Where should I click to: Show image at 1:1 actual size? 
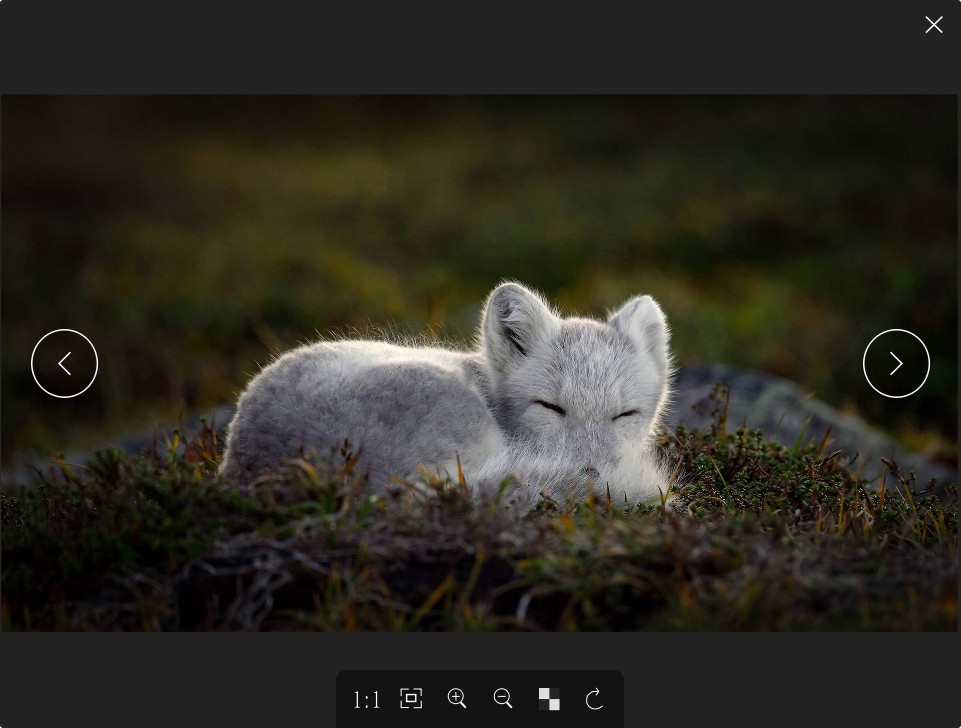pos(367,699)
